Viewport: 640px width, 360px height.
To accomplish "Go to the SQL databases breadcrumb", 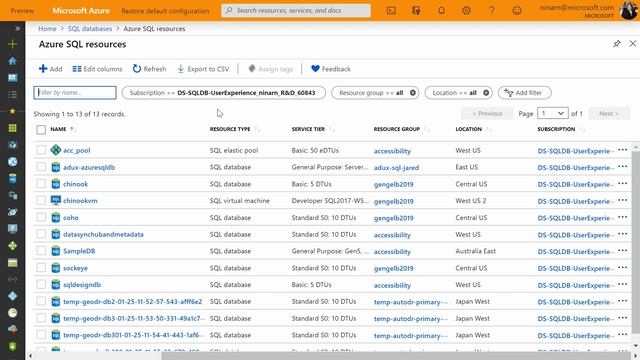I will coord(90,29).
